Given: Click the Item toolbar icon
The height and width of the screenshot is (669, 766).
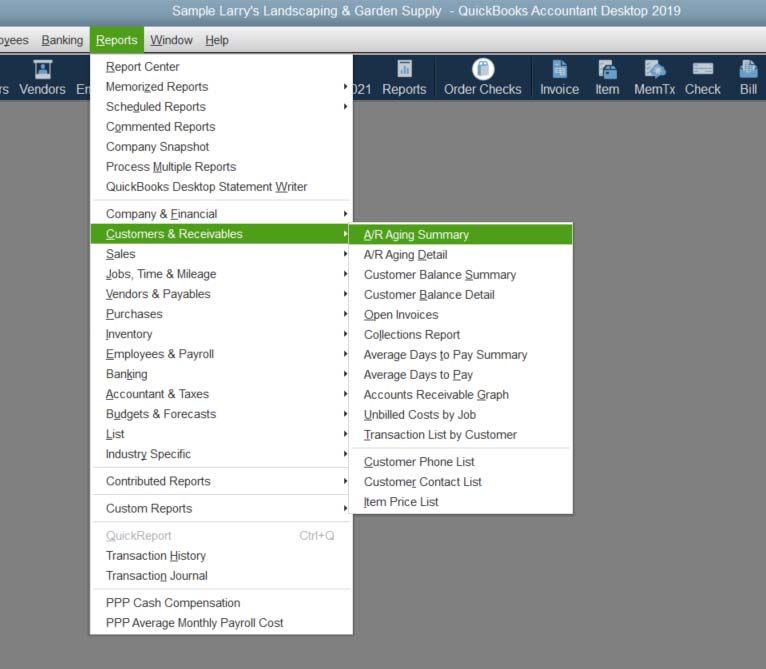Looking at the screenshot, I should (x=607, y=78).
